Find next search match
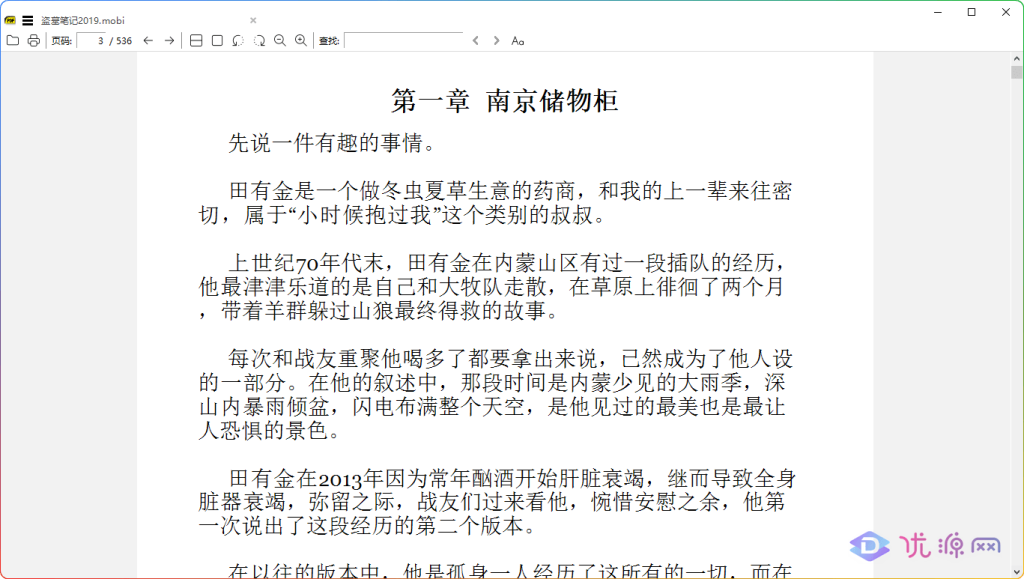 coord(496,41)
